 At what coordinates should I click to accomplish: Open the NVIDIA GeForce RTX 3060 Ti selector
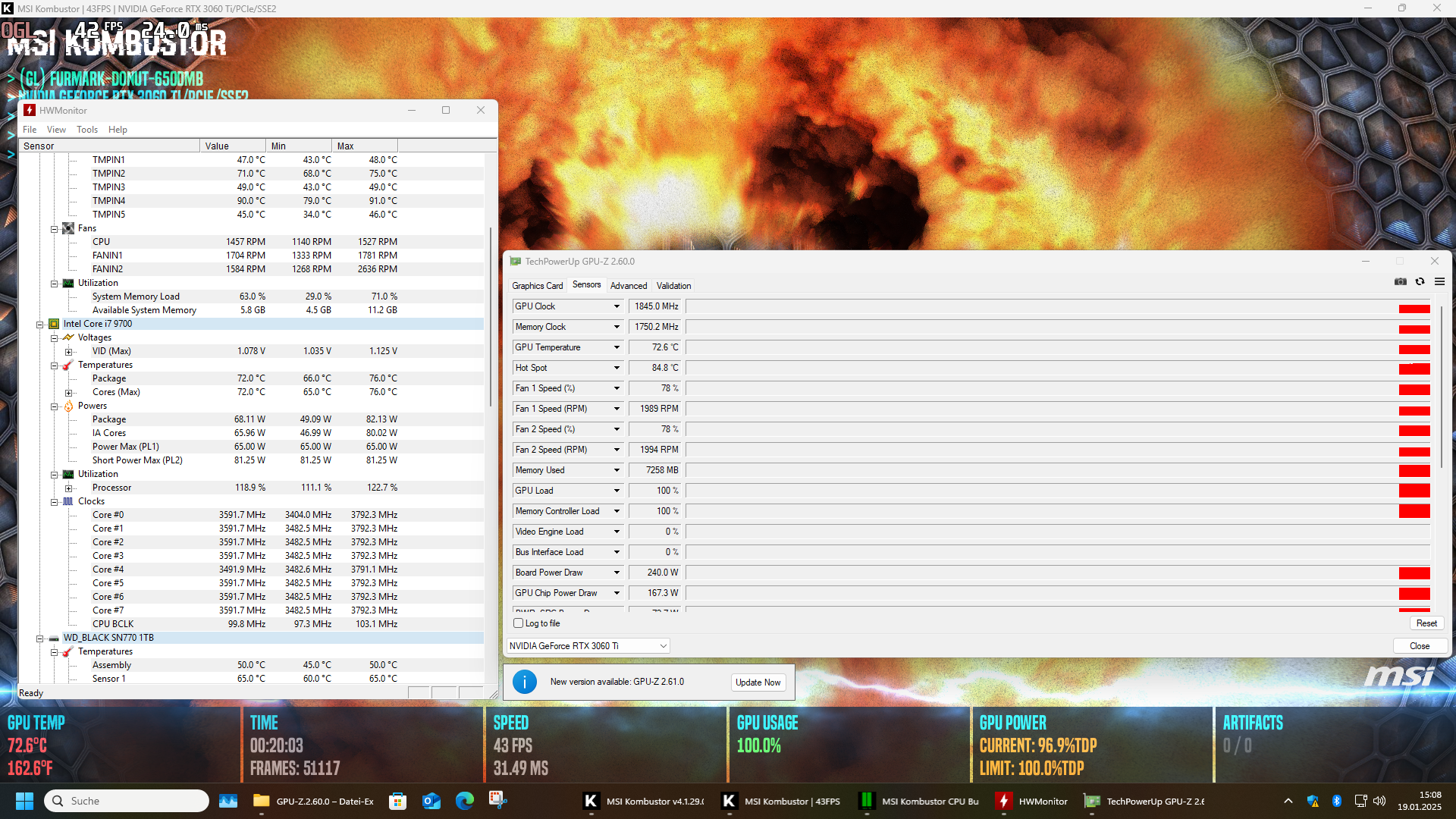[x=588, y=646]
